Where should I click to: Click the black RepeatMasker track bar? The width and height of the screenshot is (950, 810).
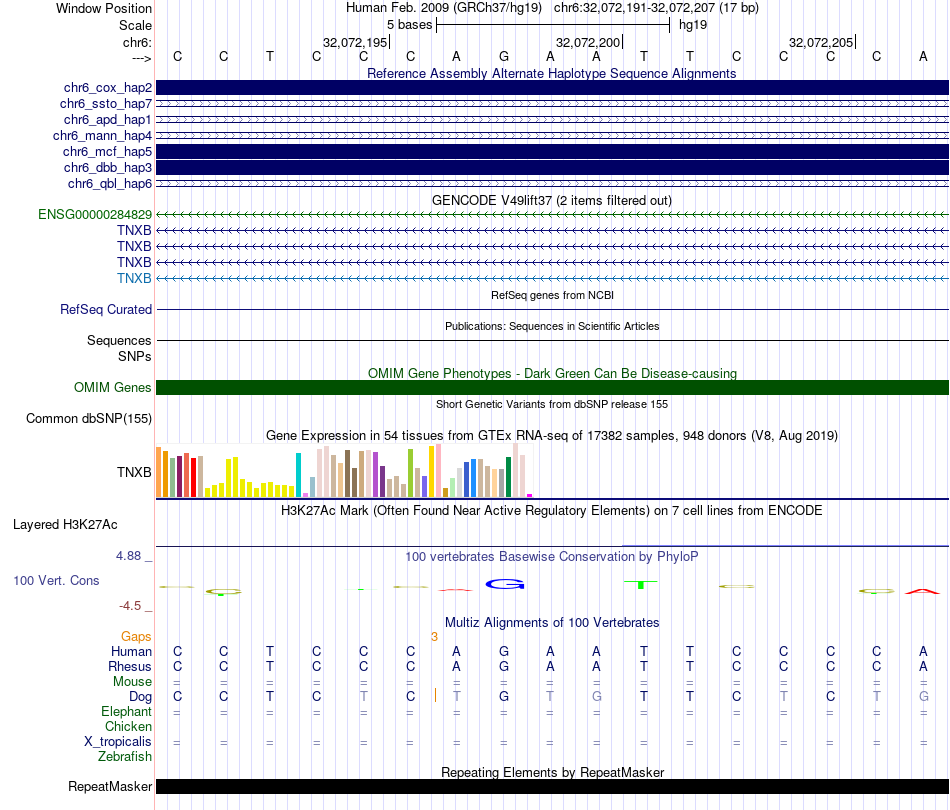pos(552,787)
